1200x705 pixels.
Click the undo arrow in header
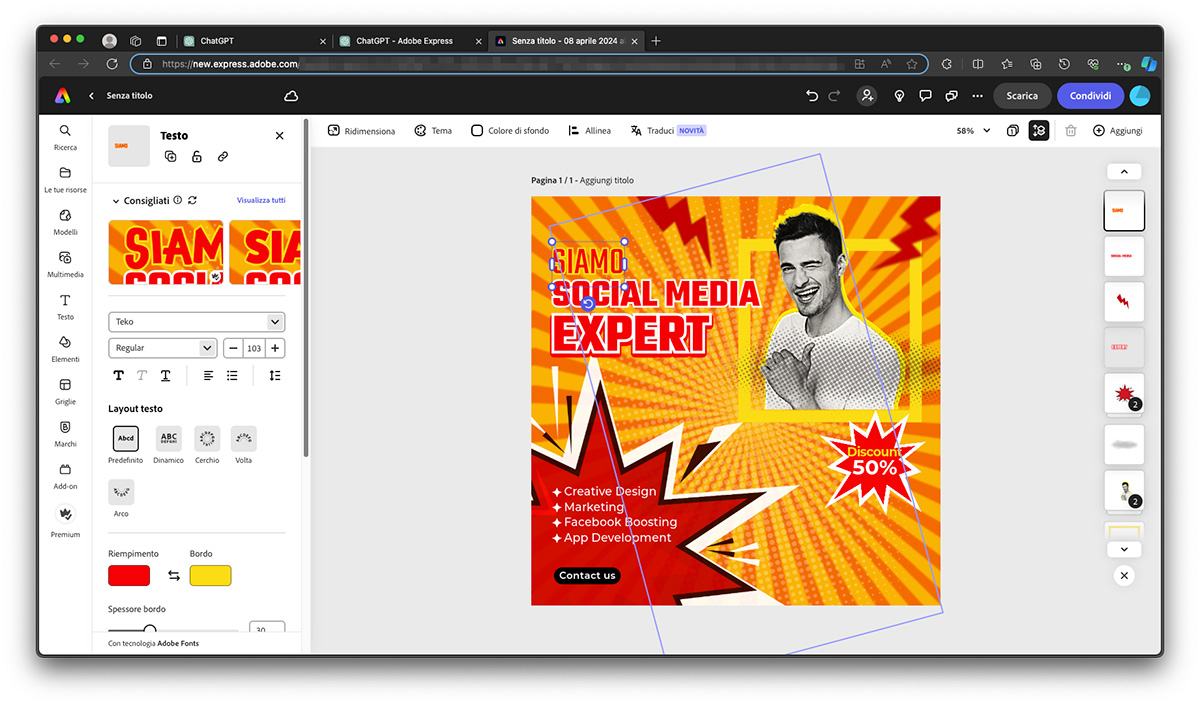pos(811,96)
